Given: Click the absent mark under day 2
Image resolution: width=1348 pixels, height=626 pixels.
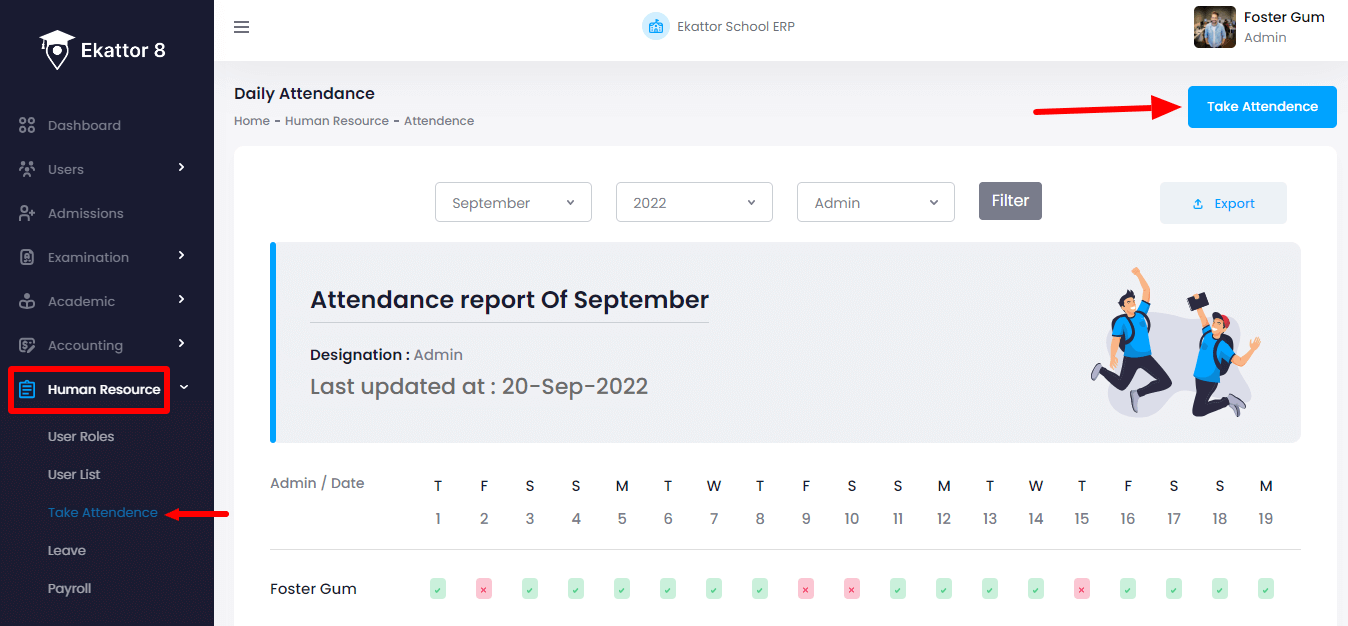Looking at the screenshot, I should pos(484,589).
